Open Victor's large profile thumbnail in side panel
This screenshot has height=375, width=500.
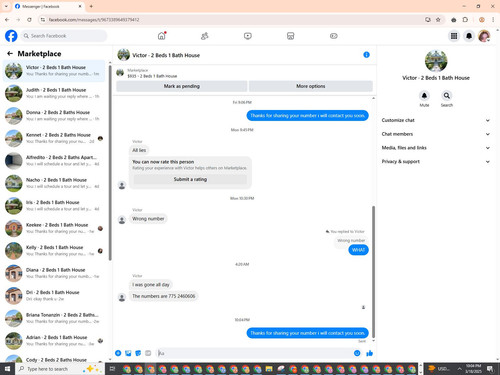[x=436, y=61]
